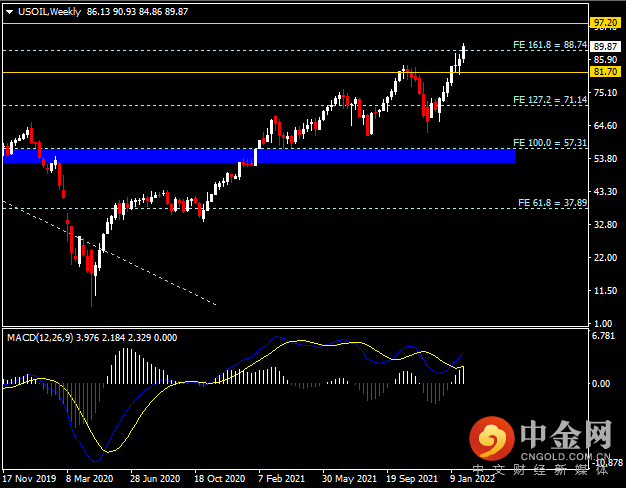Select the FE 61.8 = 37.89 Fibonacci label
Image resolution: width=626 pixels, height=488 pixels.
(553, 203)
